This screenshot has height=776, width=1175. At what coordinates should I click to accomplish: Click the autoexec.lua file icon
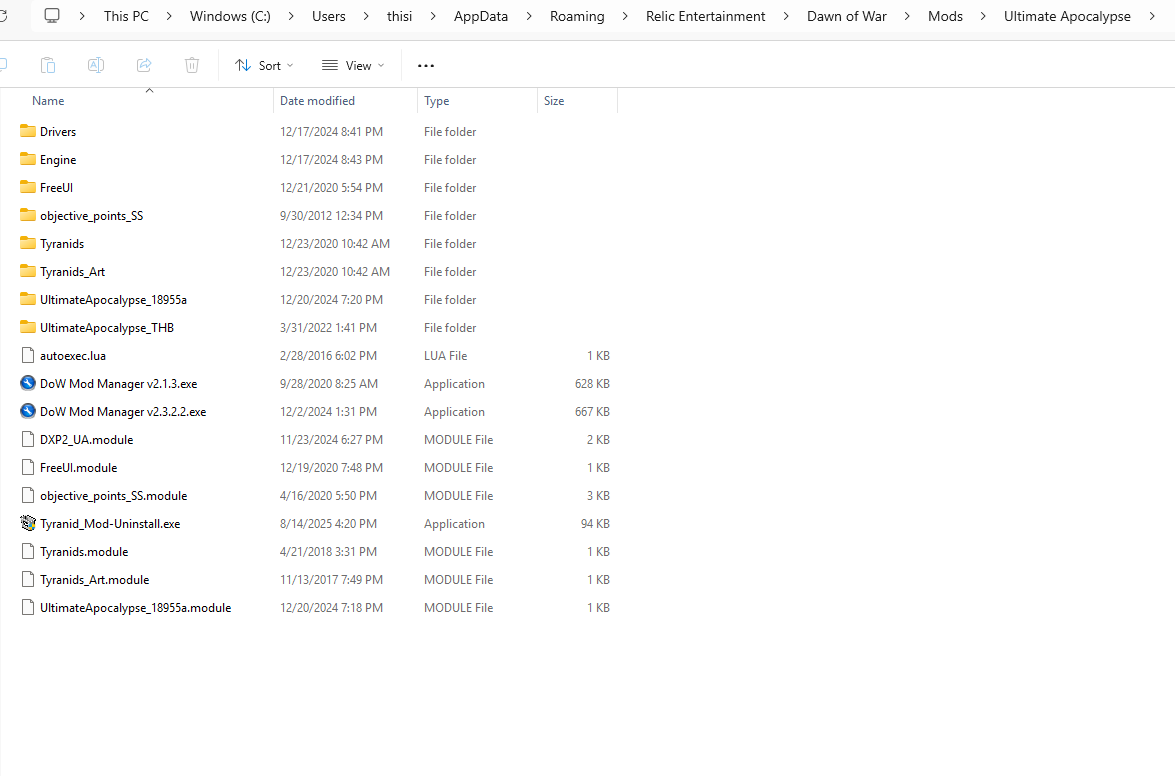pyautogui.click(x=28, y=355)
